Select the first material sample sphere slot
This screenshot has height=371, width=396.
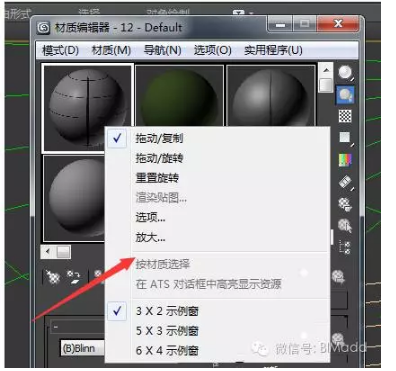87,107
